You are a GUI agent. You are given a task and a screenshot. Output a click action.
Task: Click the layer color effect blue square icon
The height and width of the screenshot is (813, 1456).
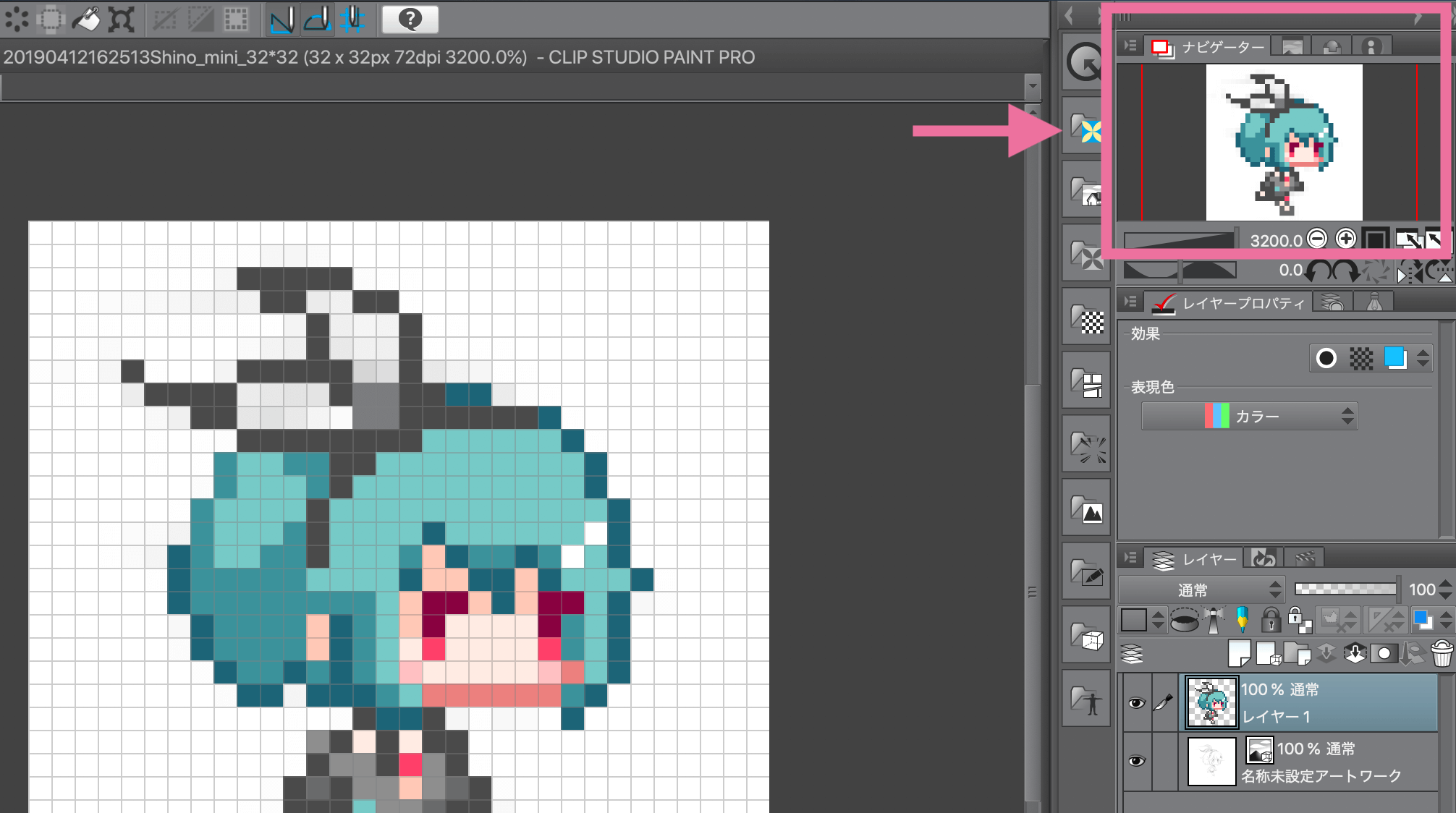[1394, 358]
